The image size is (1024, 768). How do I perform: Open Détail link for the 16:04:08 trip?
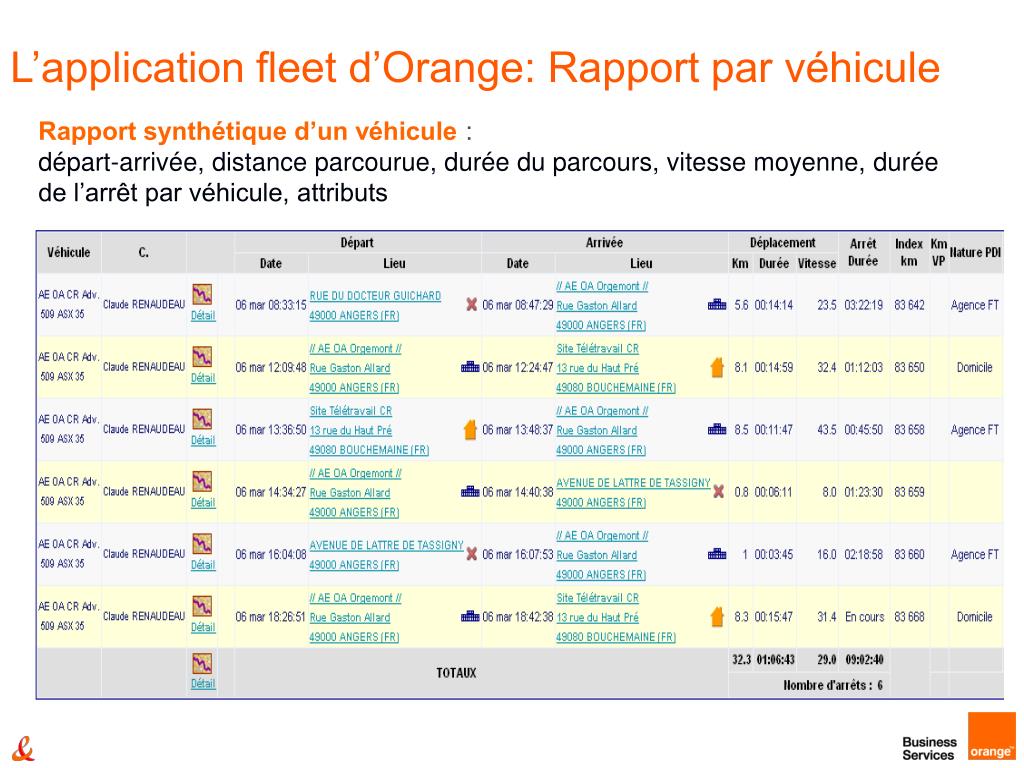(x=202, y=565)
